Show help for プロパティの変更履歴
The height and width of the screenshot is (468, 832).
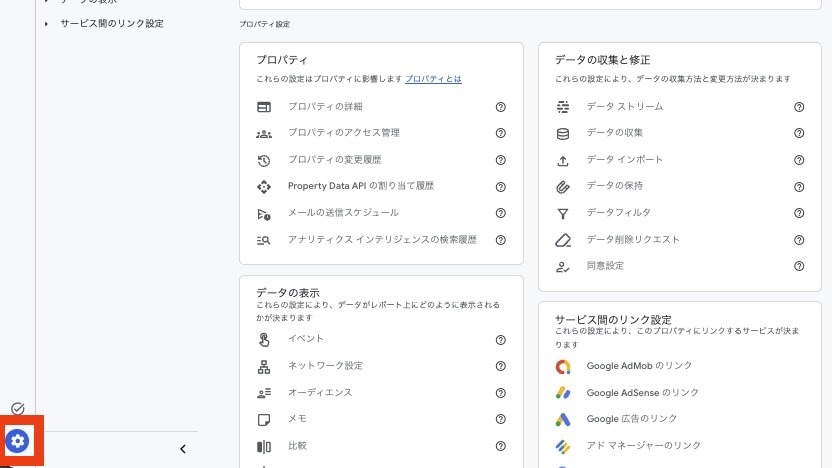tap(500, 160)
